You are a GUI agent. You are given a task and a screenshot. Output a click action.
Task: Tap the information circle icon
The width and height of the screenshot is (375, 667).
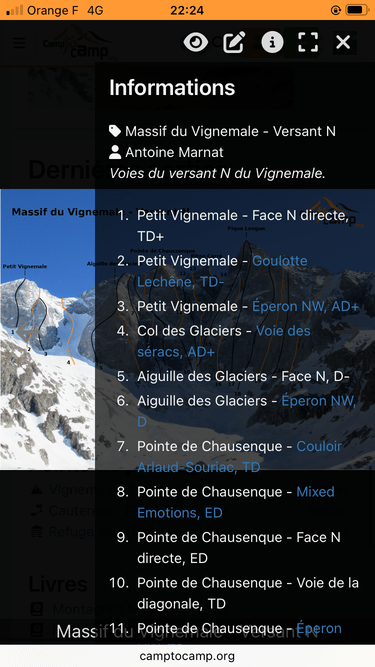tap(272, 42)
